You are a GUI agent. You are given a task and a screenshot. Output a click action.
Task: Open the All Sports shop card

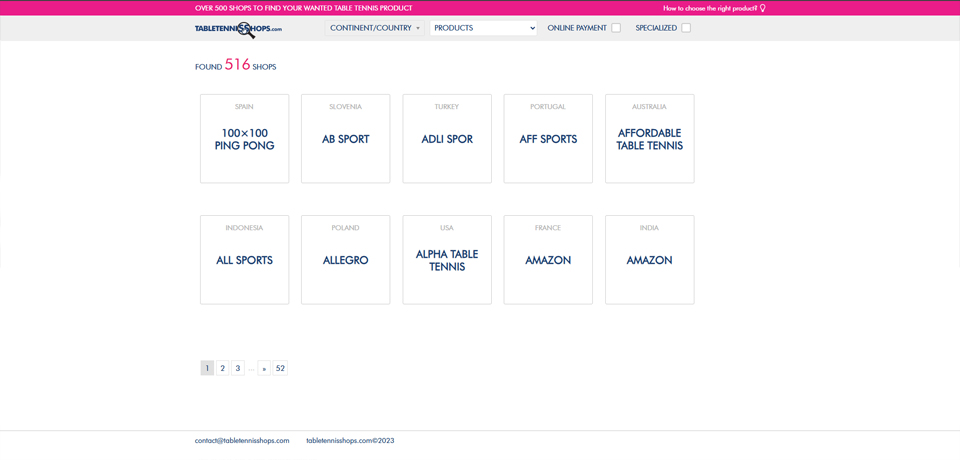[x=244, y=260]
